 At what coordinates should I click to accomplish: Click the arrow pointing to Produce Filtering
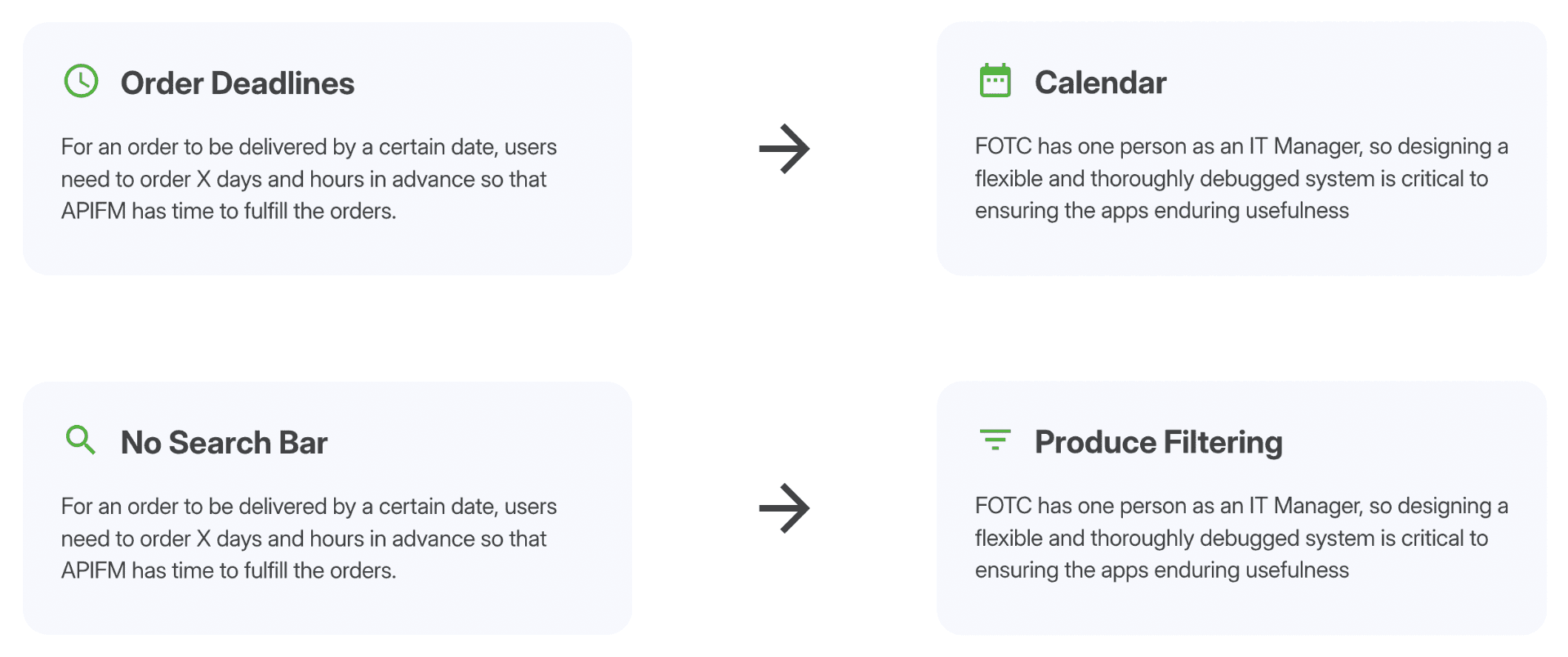coord(784,508)
